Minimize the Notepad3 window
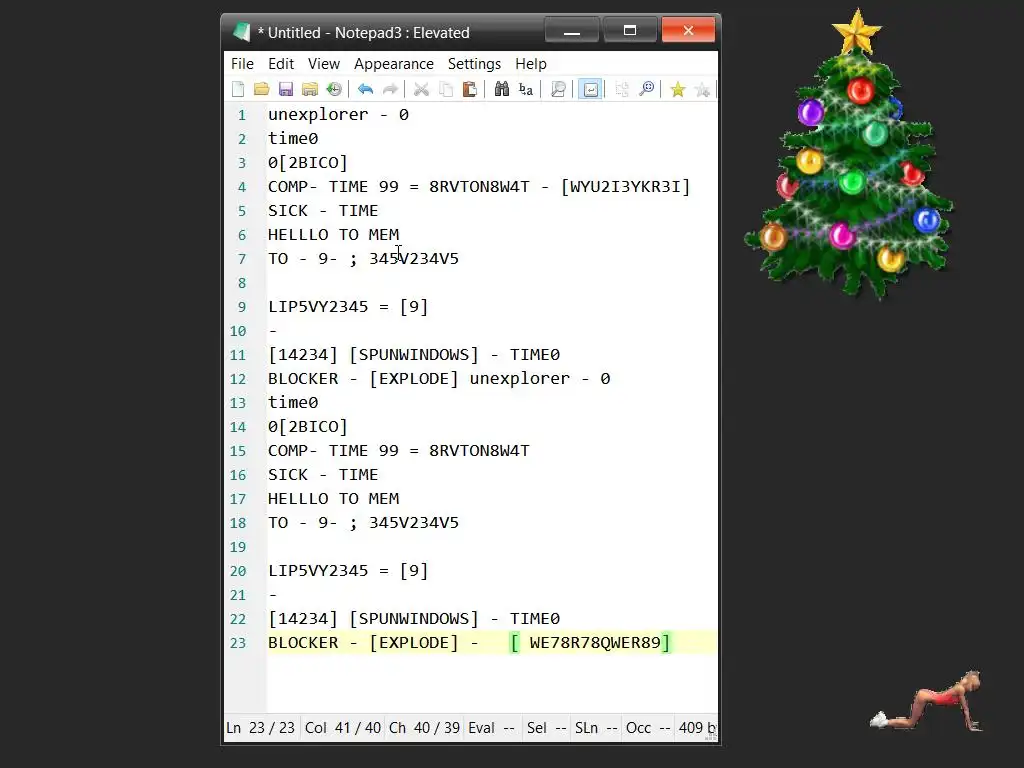 pos(571,30)
